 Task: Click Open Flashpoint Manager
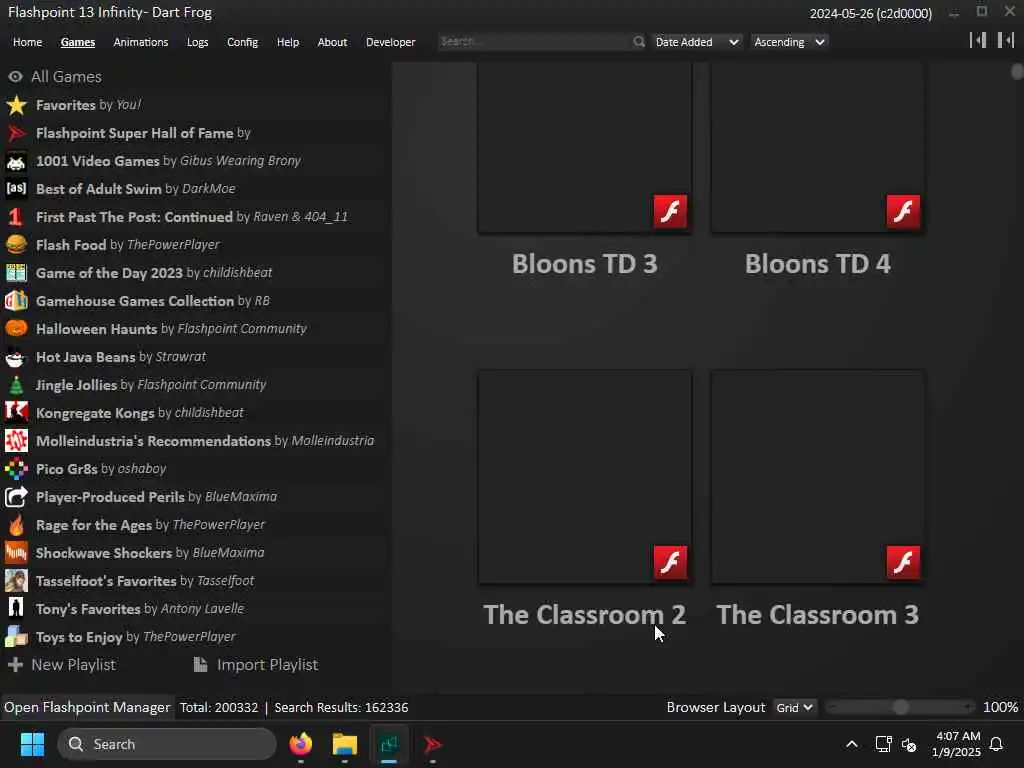click(x=87, y=707)
